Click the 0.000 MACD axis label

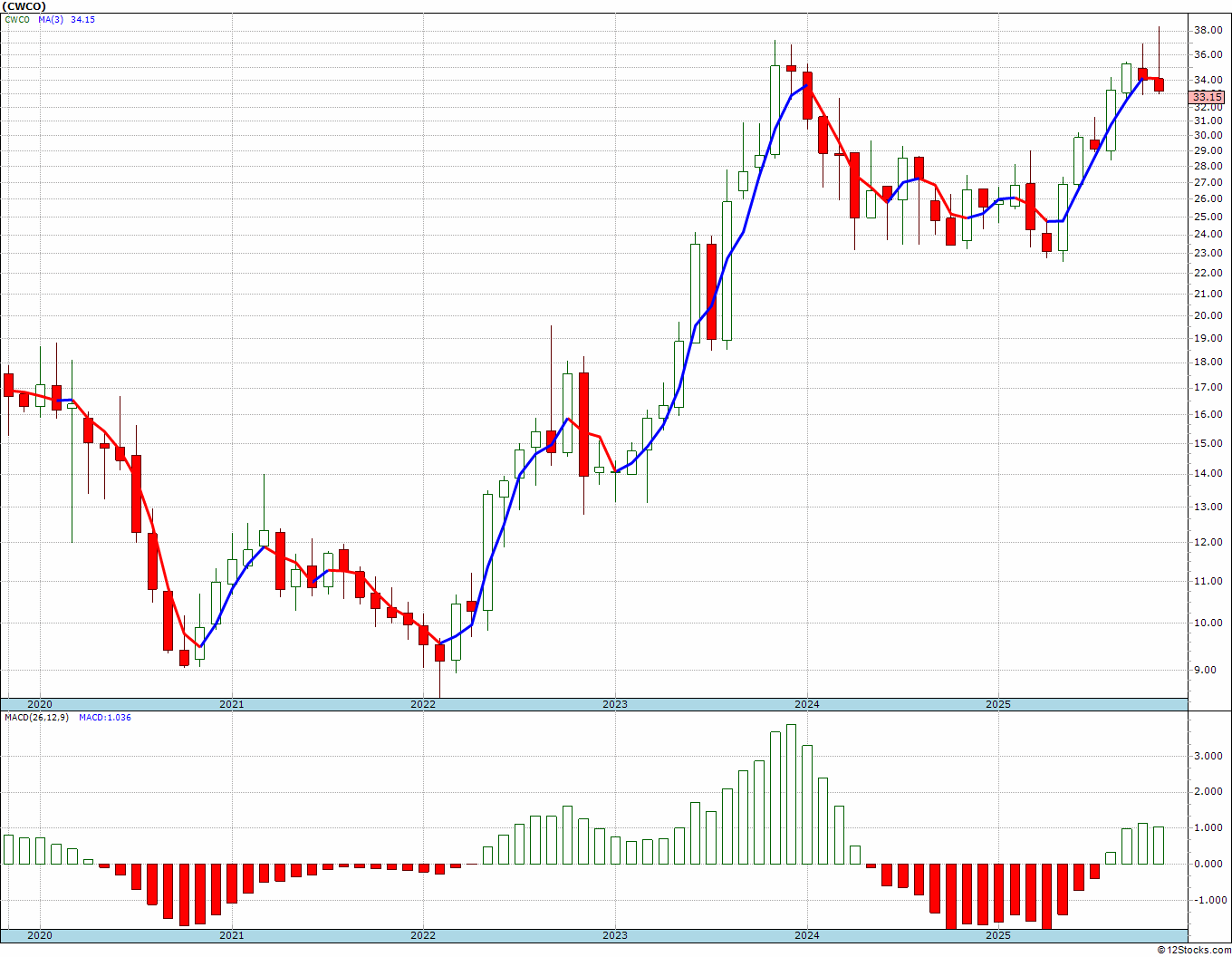[x=1208, y=865]
